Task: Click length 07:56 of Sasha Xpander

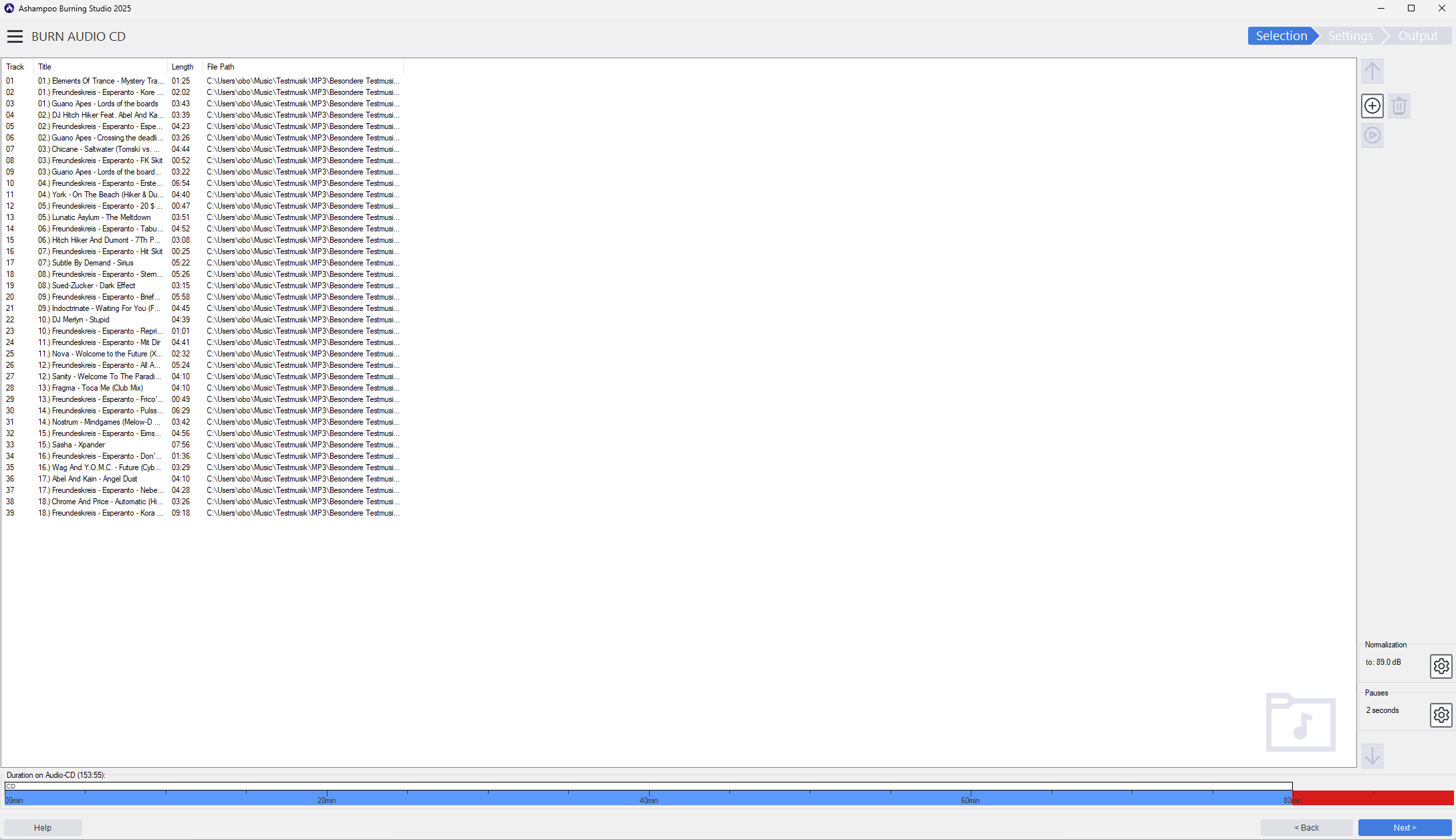Action: coord(180,445)
